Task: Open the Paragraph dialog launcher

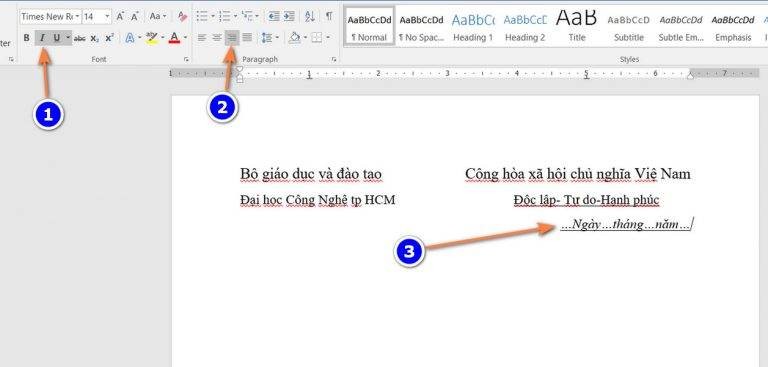Action: tap(334, 59)
